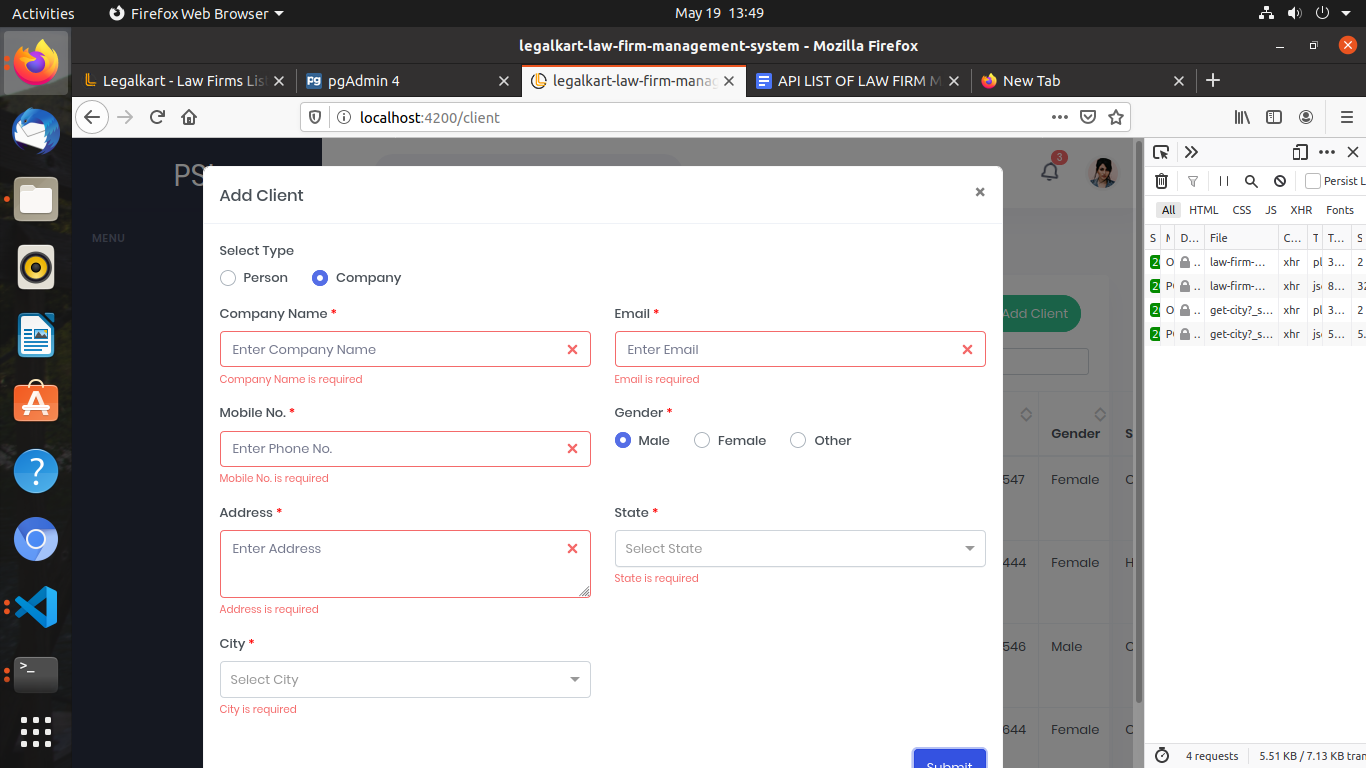Viewport: 1366px width, 768px height.
Task: Click the Enter Company Name field
Action: (x=395, y=349)
